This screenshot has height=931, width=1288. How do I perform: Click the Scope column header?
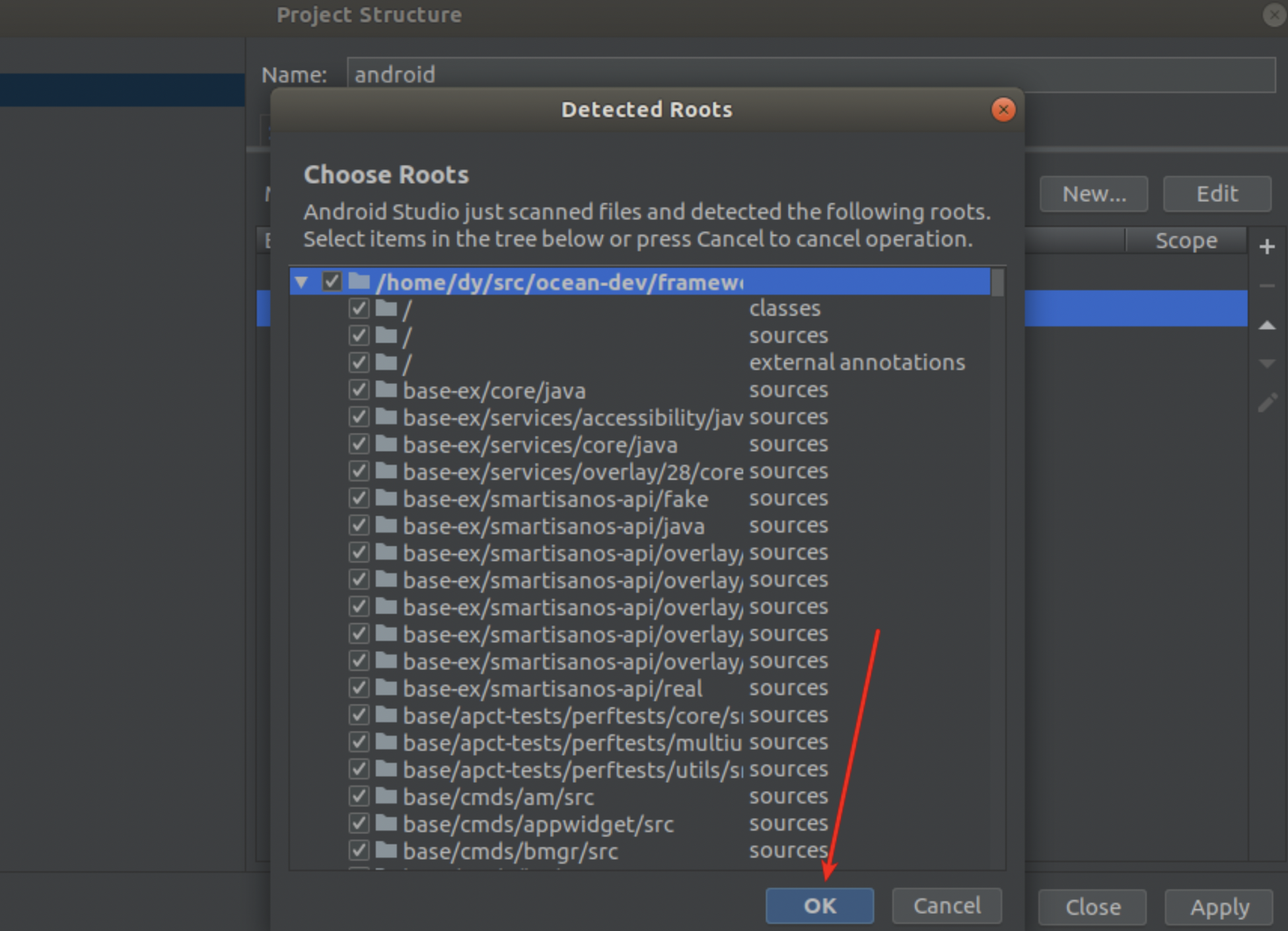click(1186, 241)
